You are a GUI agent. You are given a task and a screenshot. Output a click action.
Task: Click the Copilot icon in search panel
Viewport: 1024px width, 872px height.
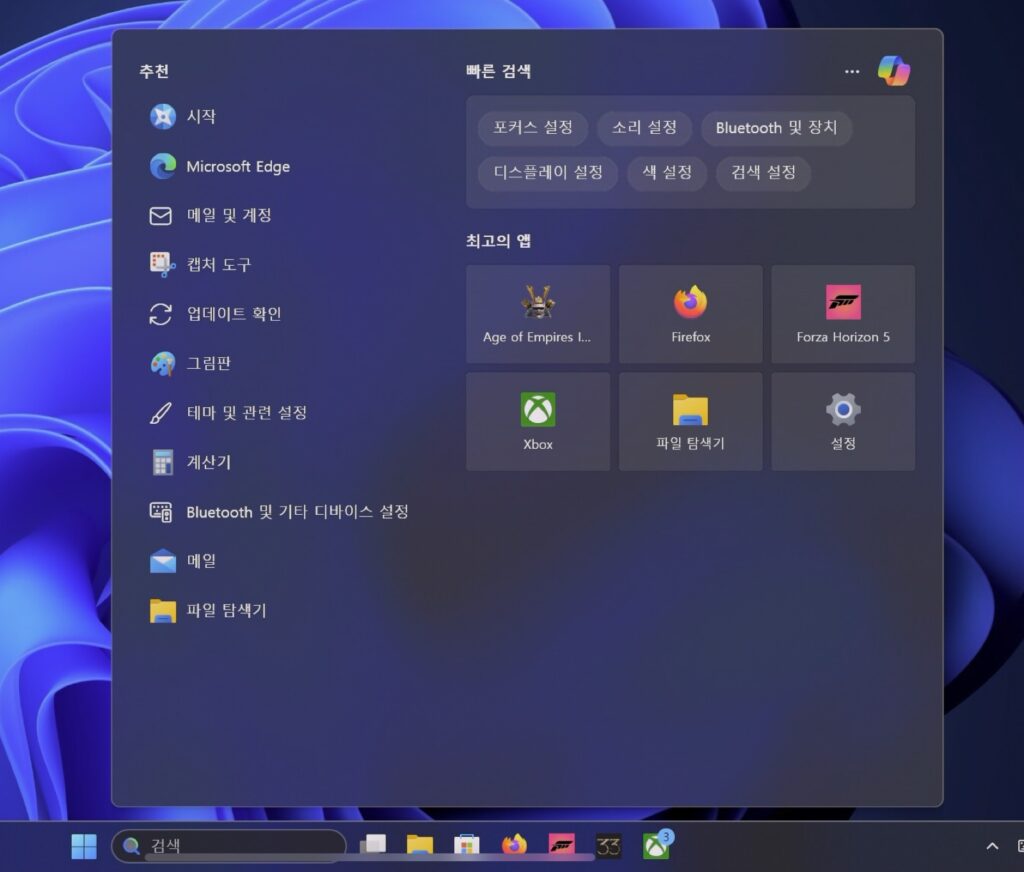click(x=893, y=71)
